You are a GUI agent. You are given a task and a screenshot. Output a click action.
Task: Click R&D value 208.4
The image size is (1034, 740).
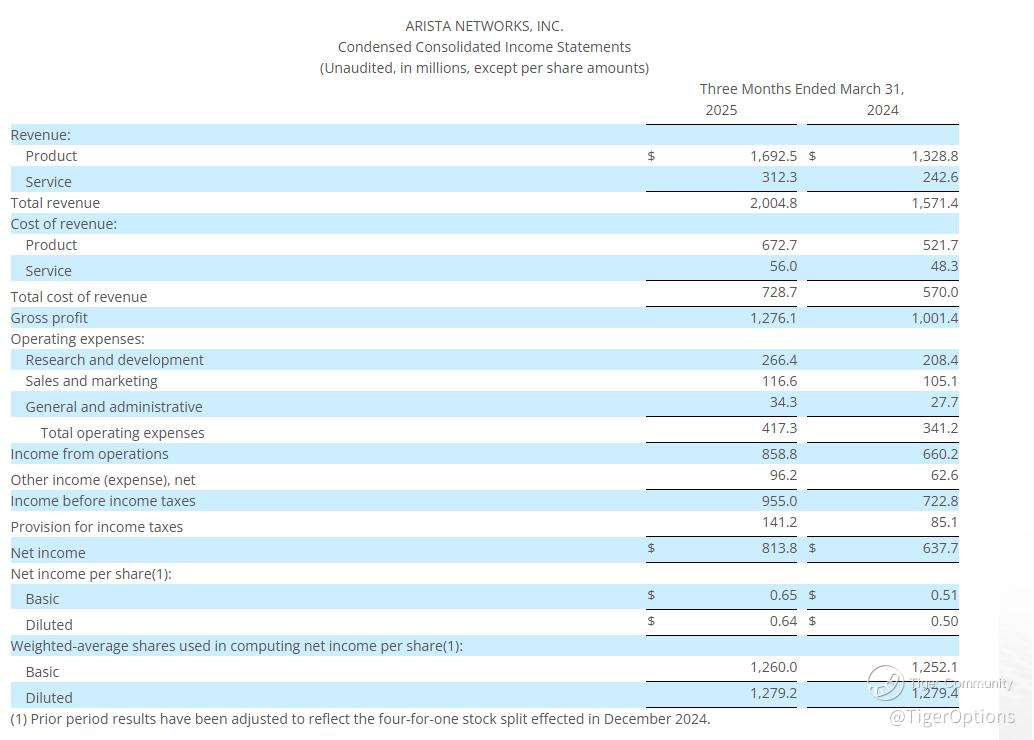pyautogui.click(x=940, y=360)
